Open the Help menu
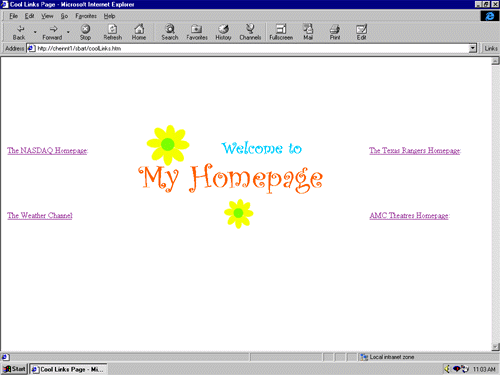Screen dimensions: 500x375 [109, 16]
